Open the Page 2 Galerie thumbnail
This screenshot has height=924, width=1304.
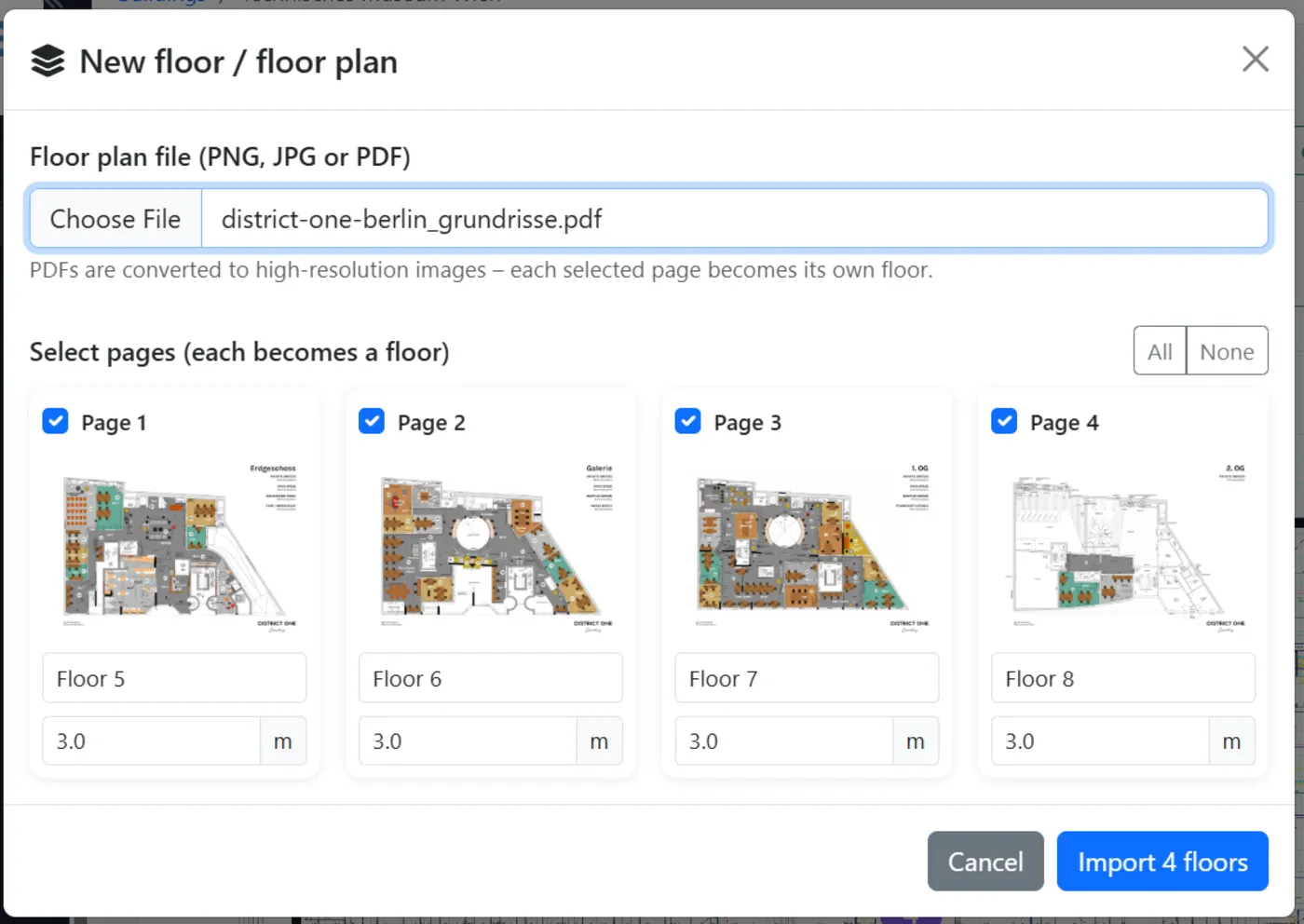coord(491,548)
